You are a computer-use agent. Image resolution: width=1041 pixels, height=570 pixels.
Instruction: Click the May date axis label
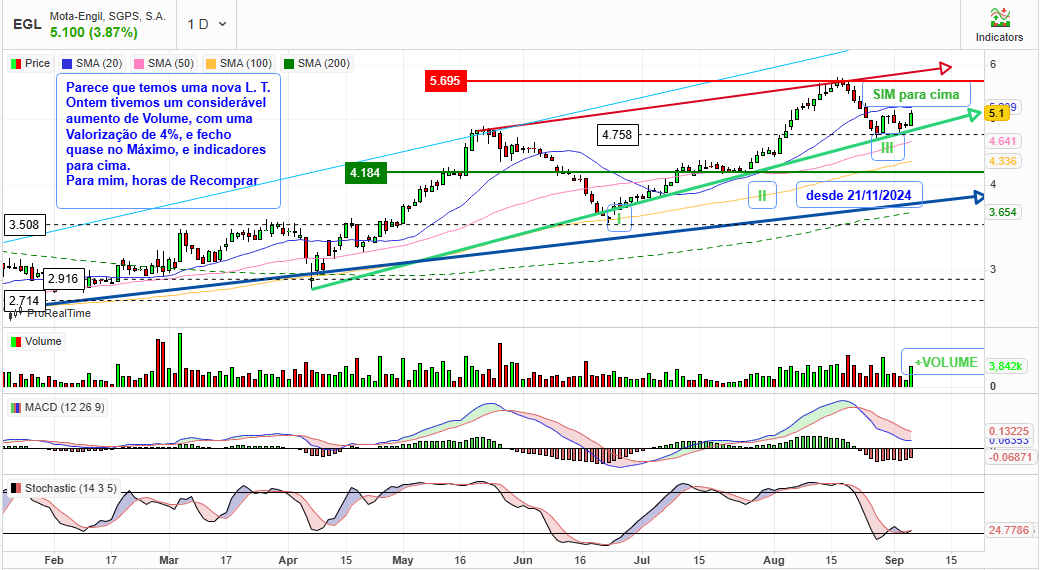point(403,560)
